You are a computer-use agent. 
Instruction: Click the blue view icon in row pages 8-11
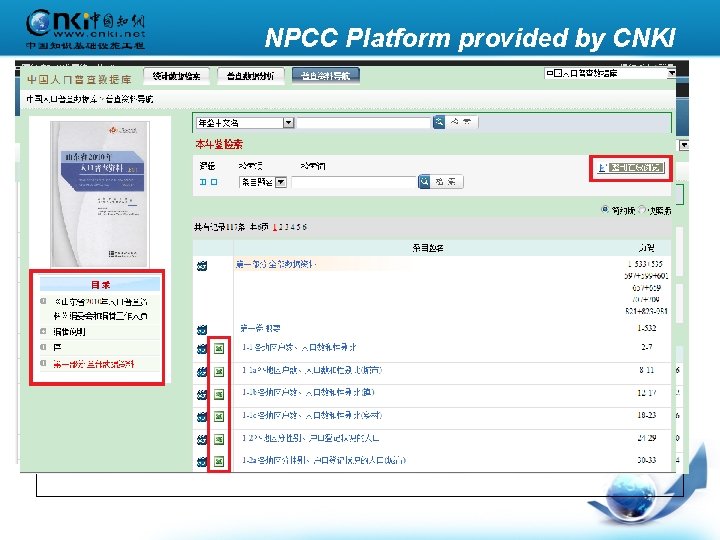(x=202, y=372)
